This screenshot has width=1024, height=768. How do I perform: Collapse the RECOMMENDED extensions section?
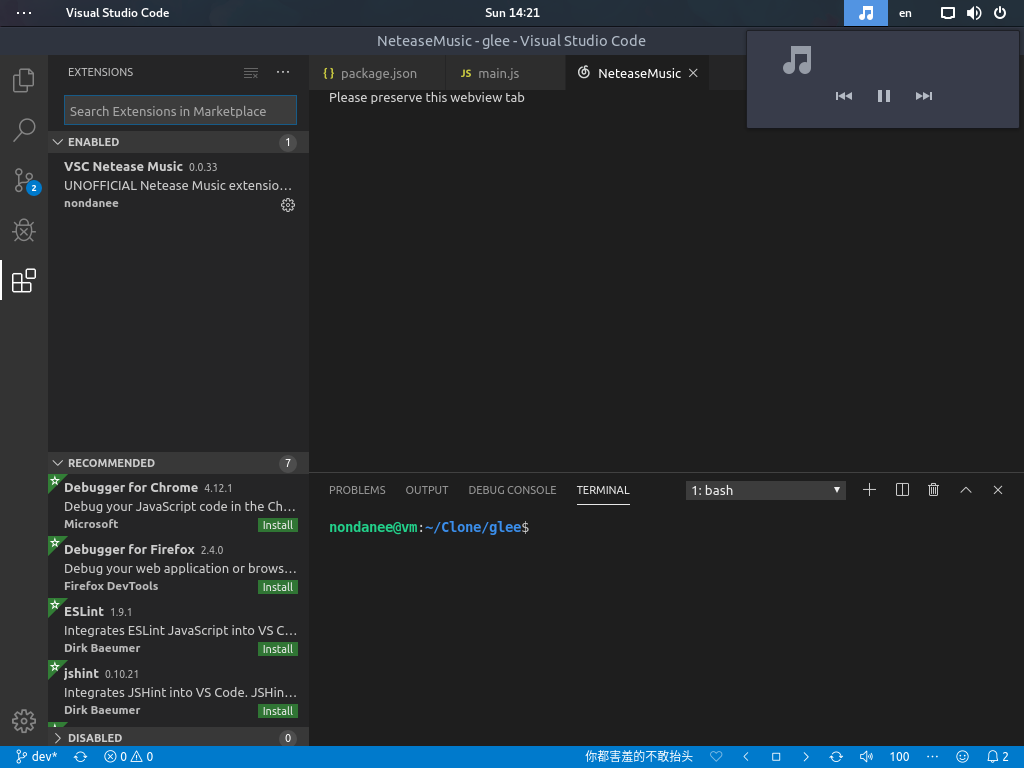178,463
